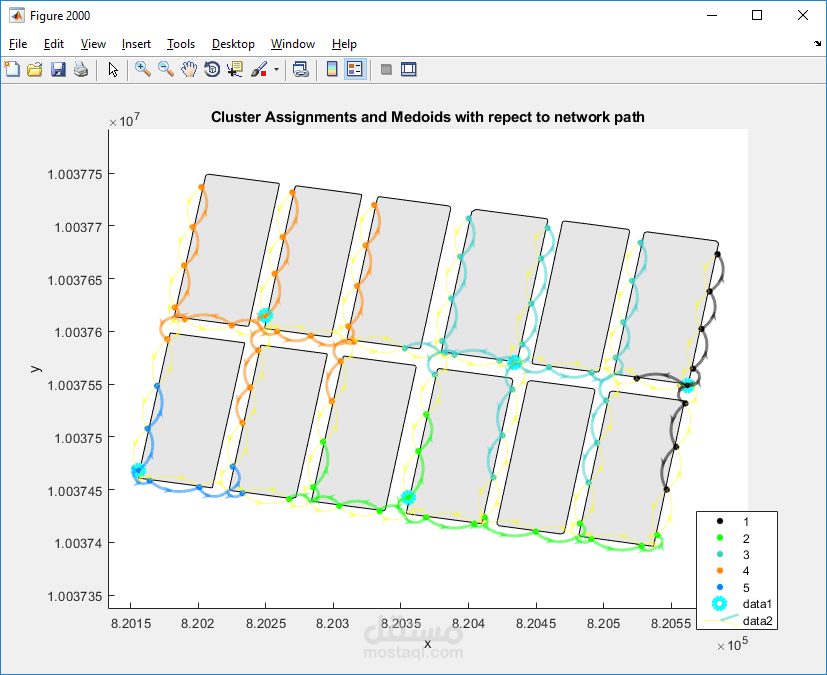Open a file with the Open icon
827x675 pixels.
[35, 69]
